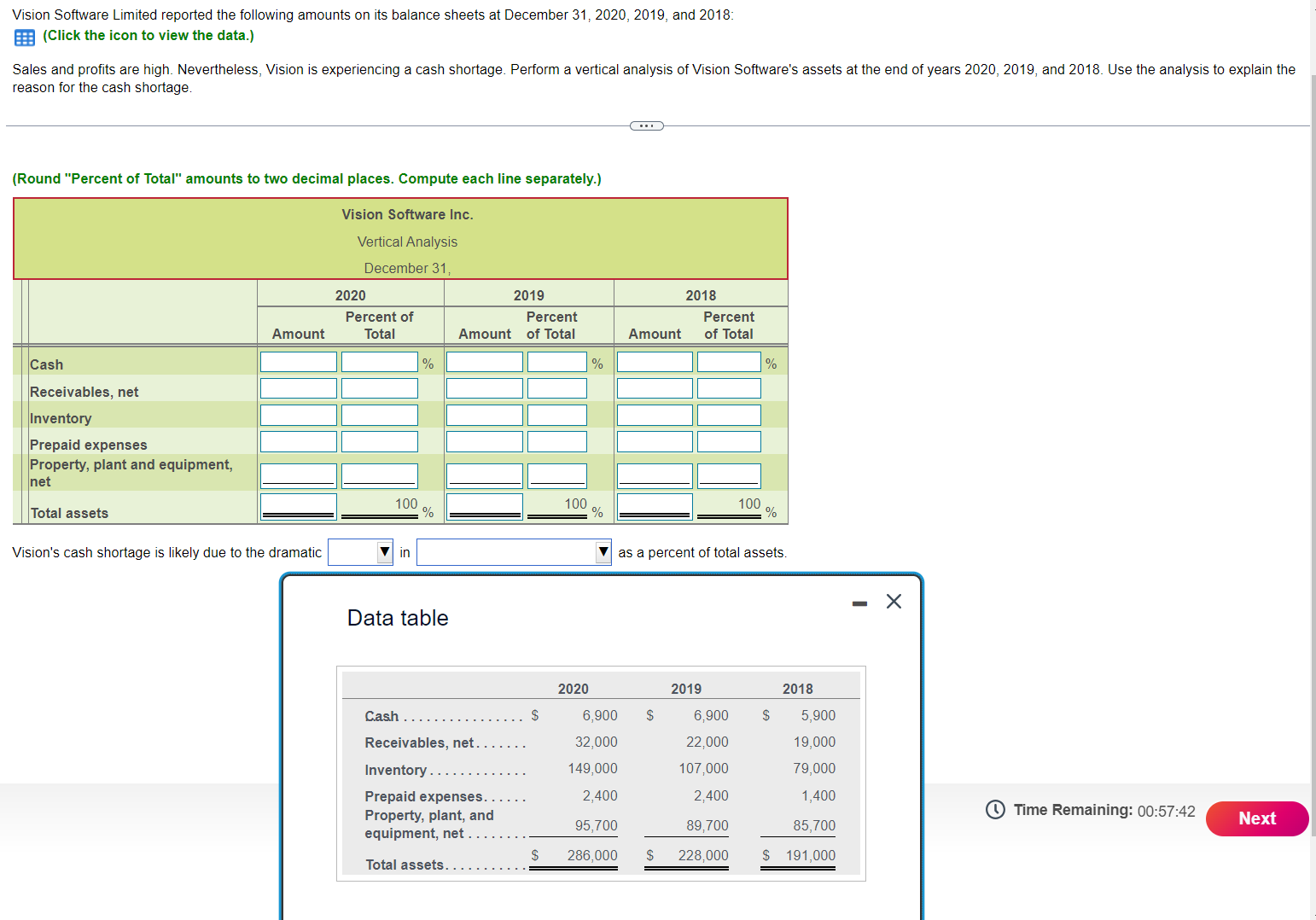Image resolution: width=1316 pixels, height=920 pixels.
Task: Open the 'Click the icon to view the data' link
Action: [148, 36]
